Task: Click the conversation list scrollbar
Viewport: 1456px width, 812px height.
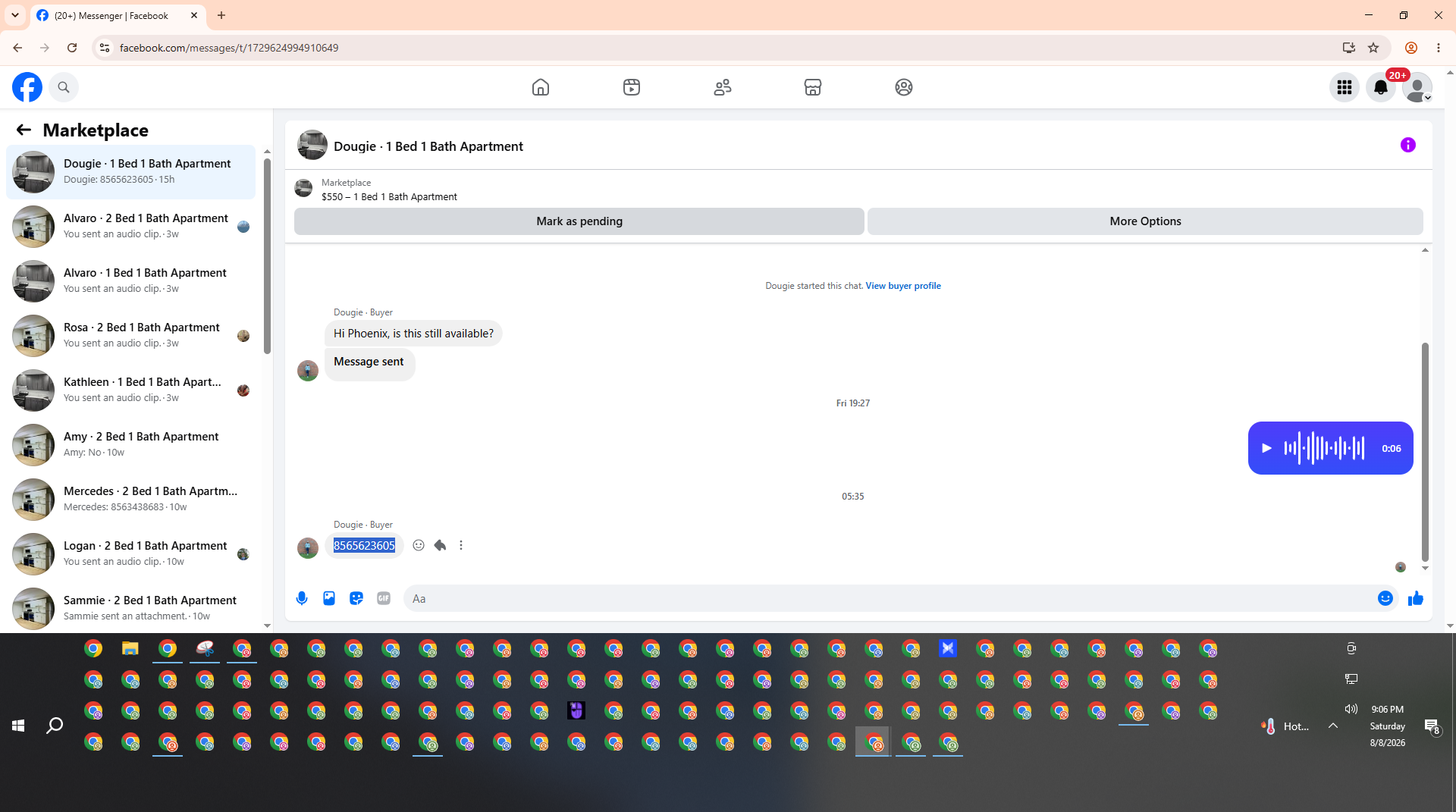Action: 267,256
